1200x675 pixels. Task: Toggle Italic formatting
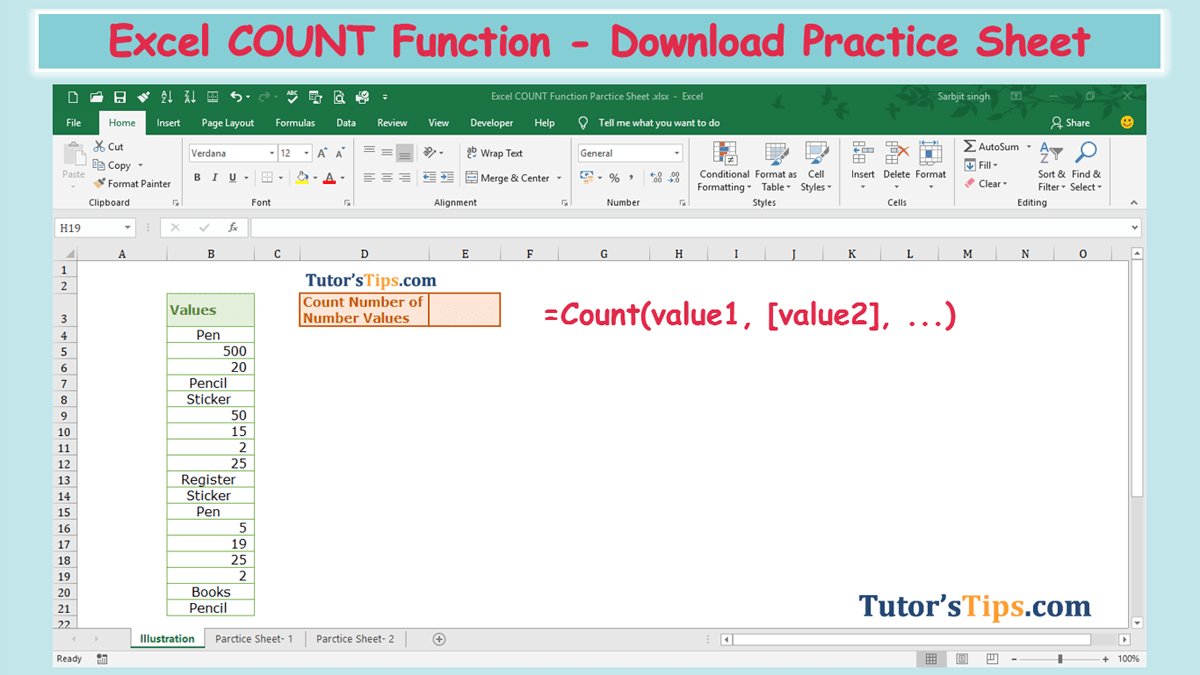point(215,178)
